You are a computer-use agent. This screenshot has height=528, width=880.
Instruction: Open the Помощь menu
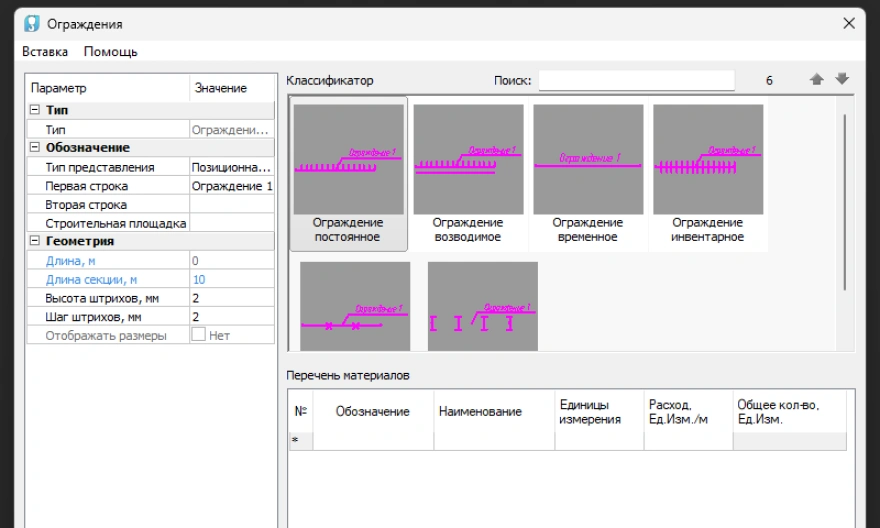coord(110,51)
